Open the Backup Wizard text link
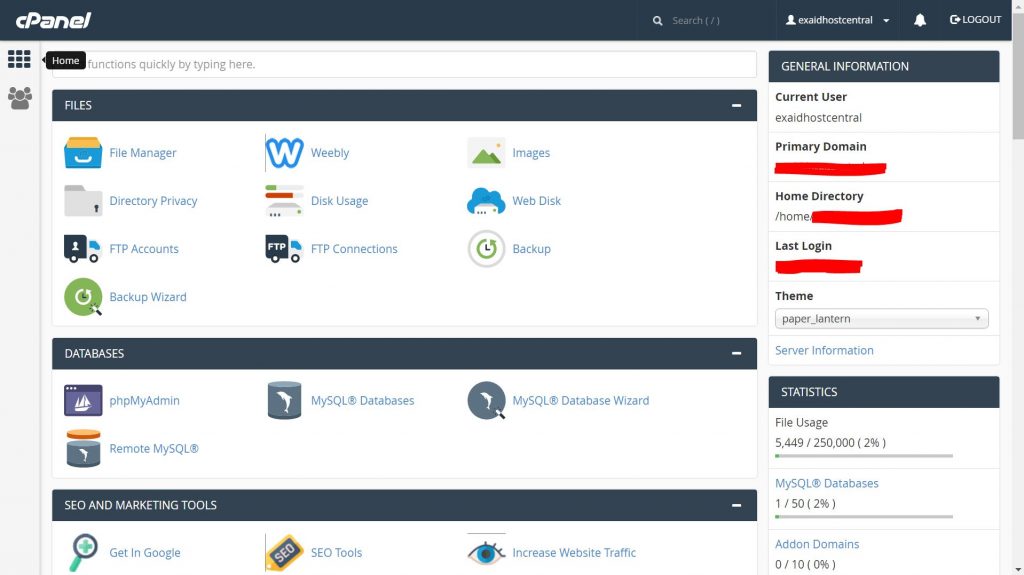Screen dimensions: 1024x575 [x=148, y=297]
